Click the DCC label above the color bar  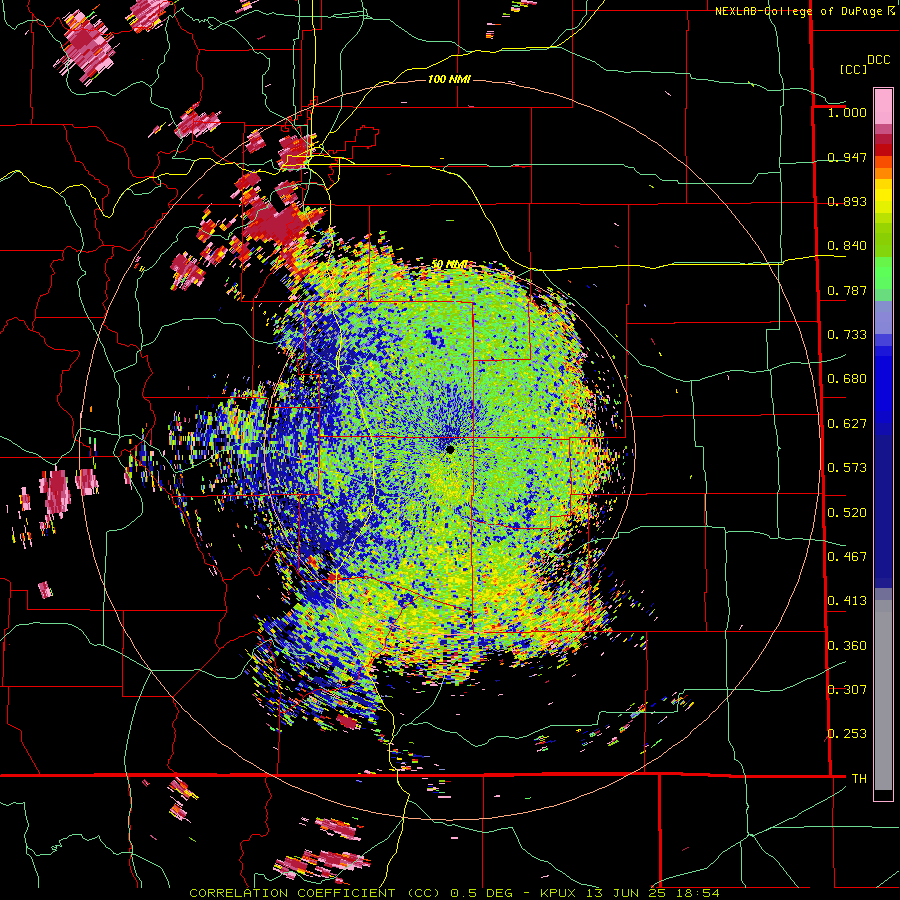click(x=878, y=60)
